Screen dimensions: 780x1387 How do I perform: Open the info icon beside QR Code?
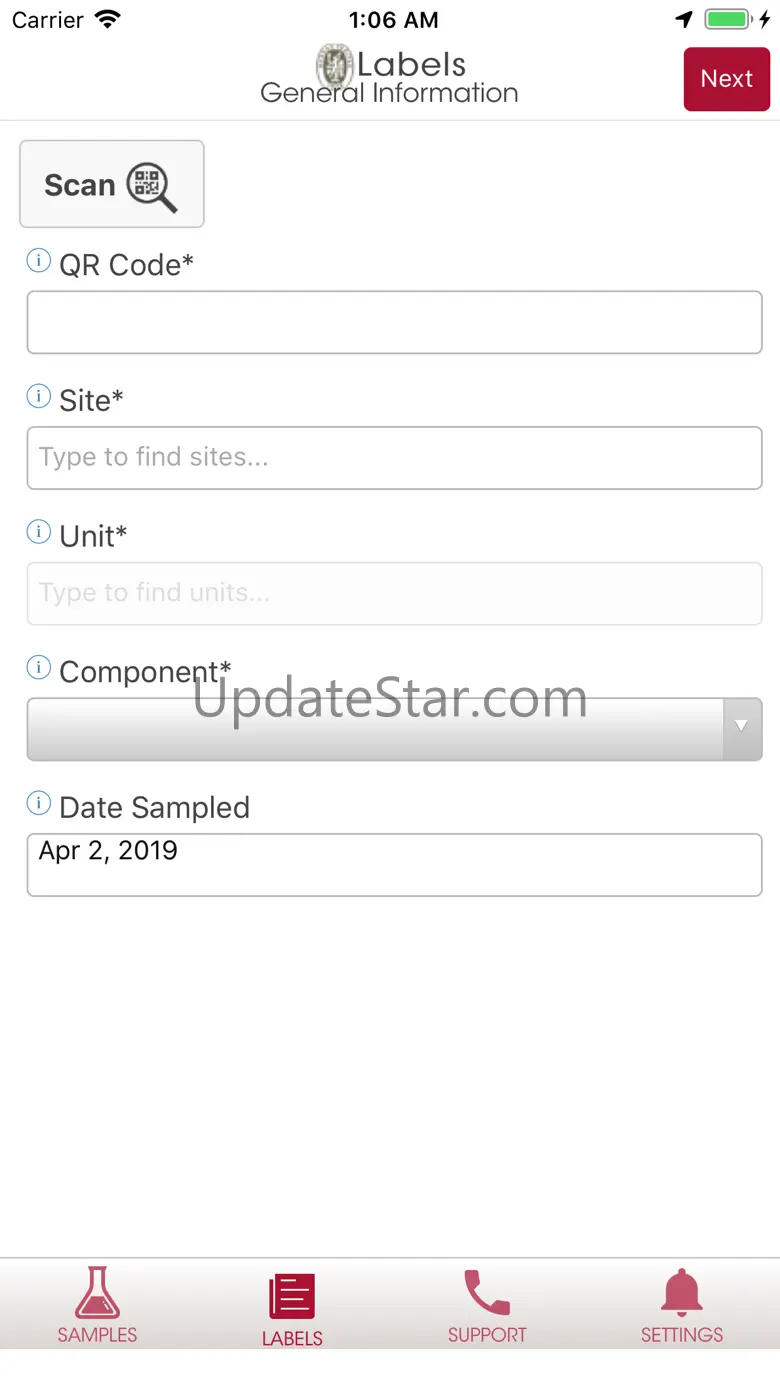pyautogui.click(x=38, y=262)
